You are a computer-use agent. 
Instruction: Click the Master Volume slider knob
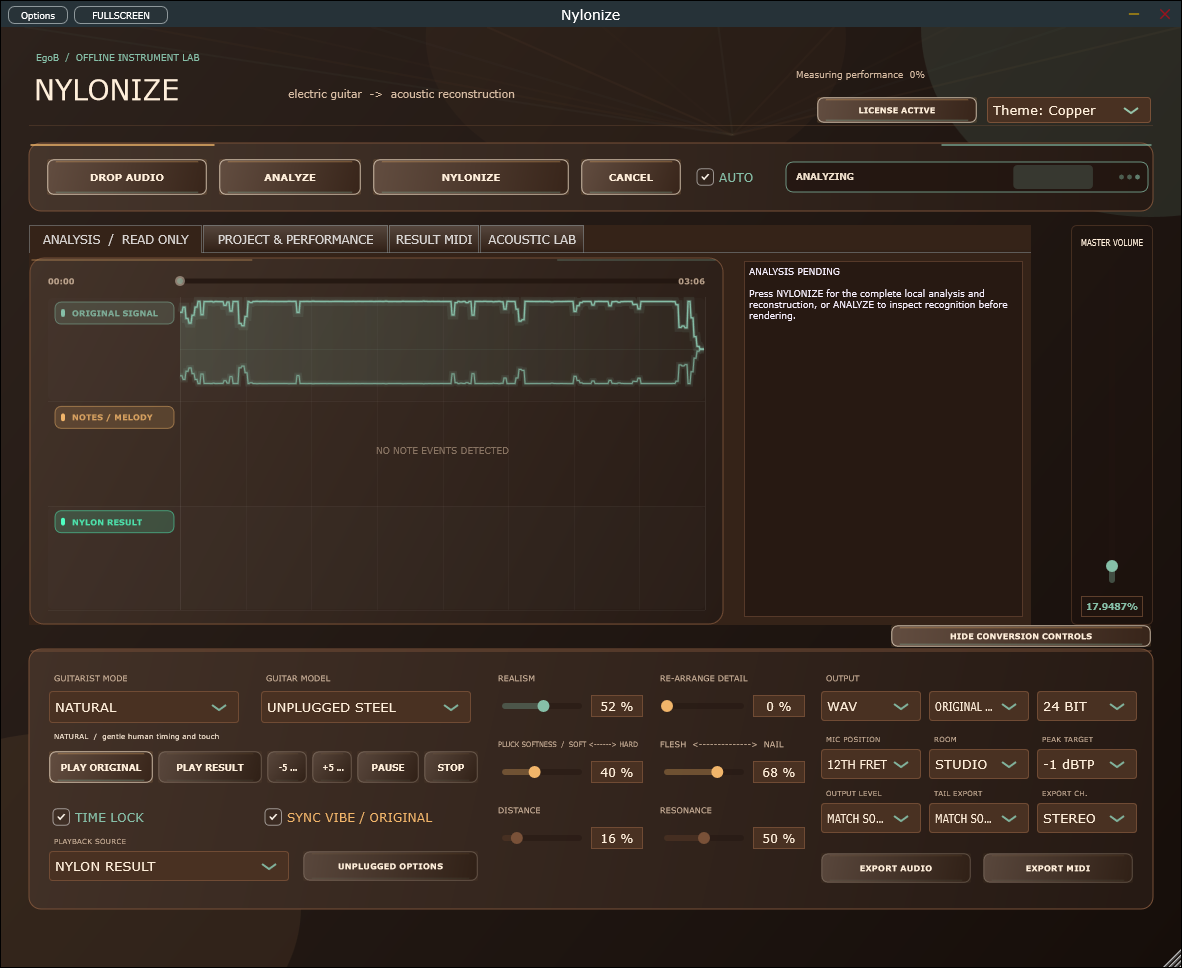1111,566
